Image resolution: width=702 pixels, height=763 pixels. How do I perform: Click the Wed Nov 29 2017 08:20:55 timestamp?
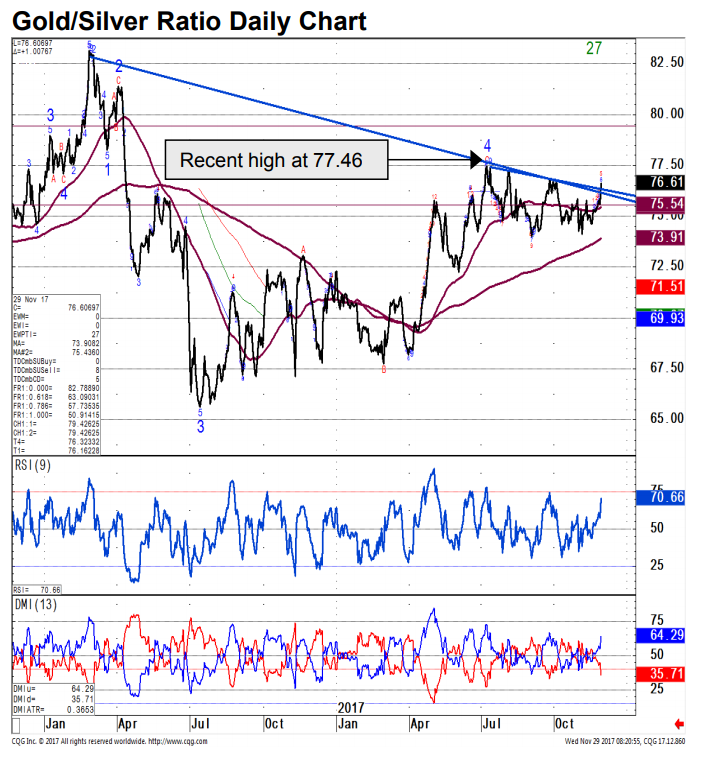[x=601, y=741]
